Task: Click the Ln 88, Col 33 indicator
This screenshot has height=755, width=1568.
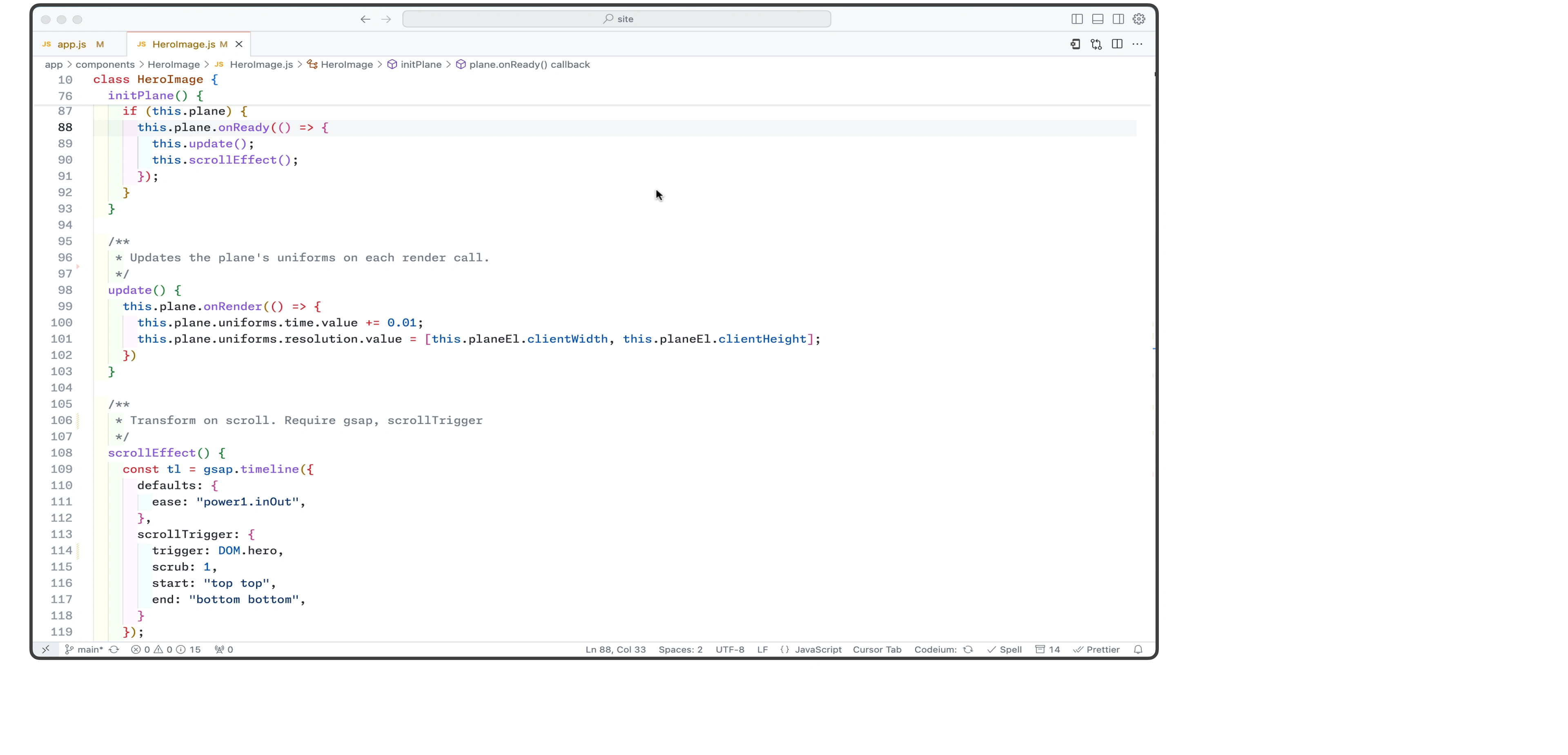Action: coord(615,649)
